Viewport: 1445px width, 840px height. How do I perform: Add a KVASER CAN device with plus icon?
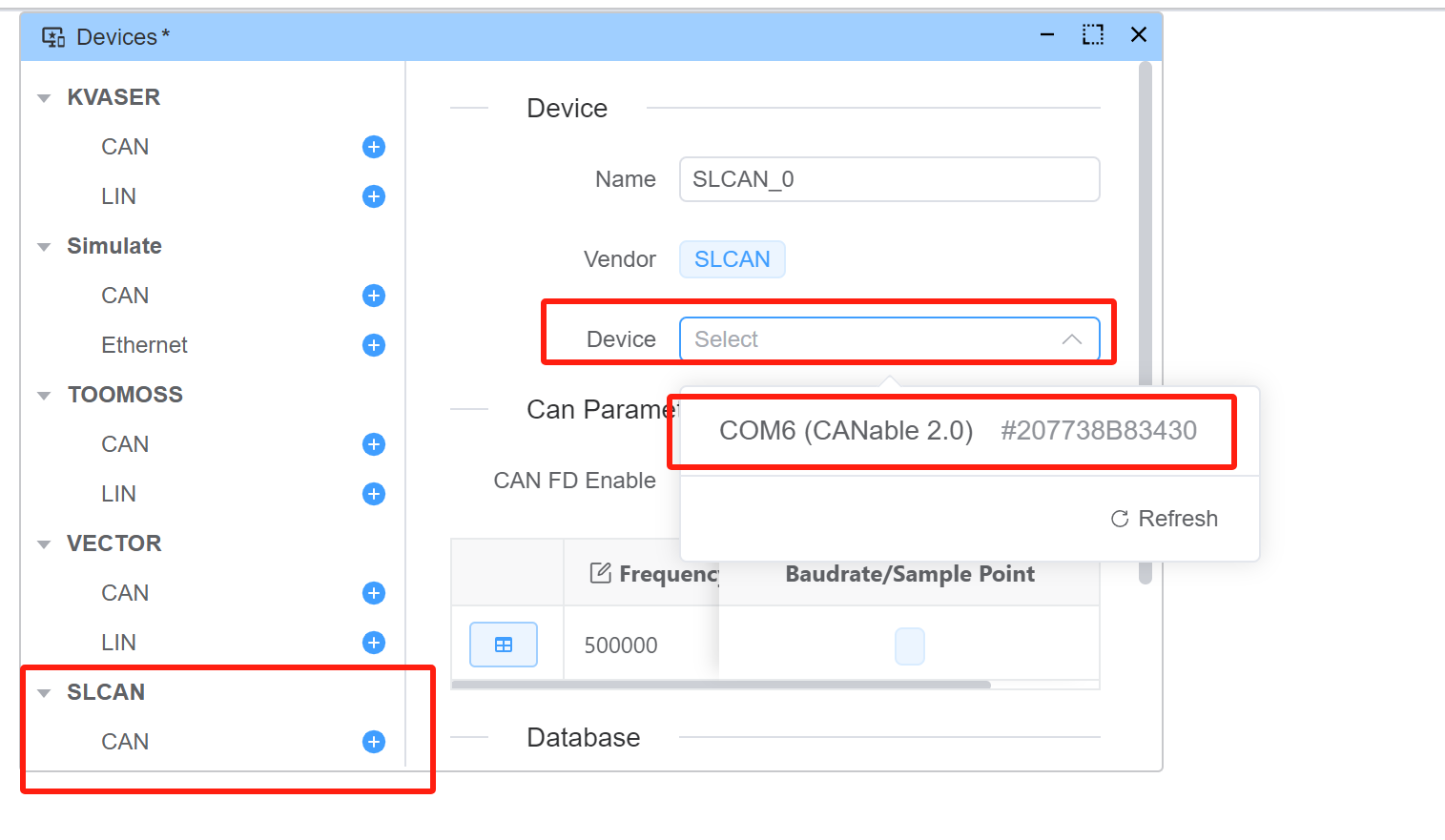tap(373, 147)
